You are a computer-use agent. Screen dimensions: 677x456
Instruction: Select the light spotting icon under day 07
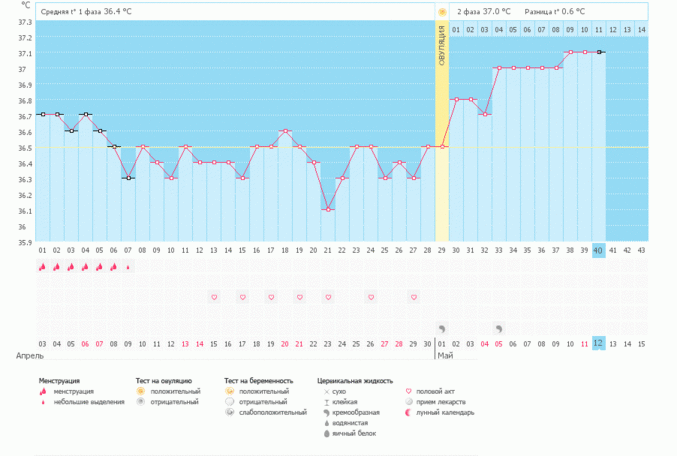[128, 267]
